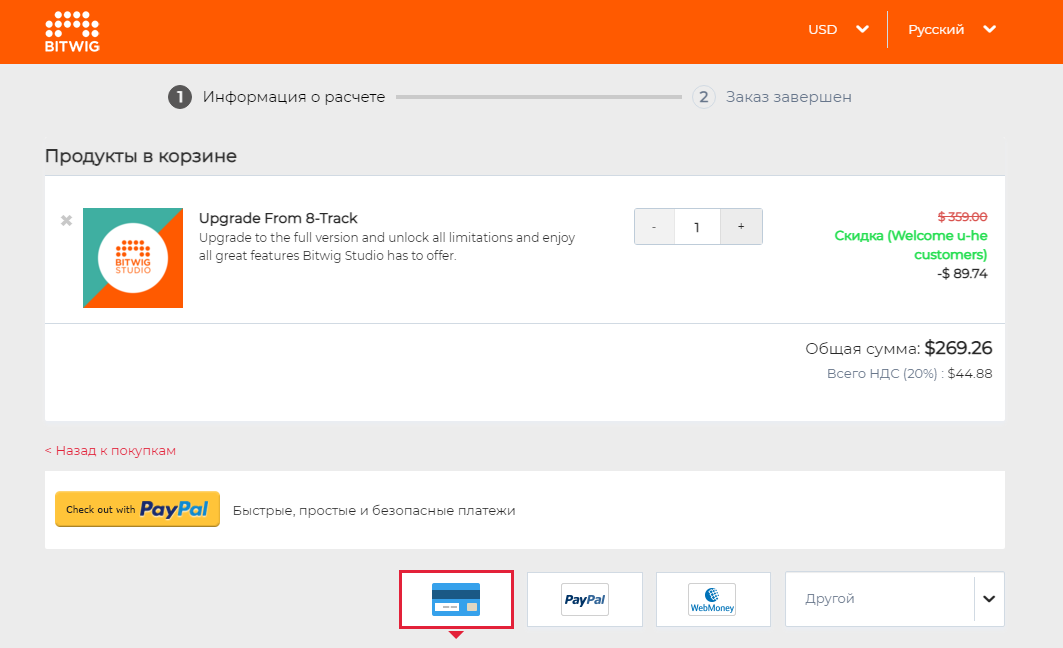Click step 1 Информация о расчете
The height and width of the screenshot is (648, 1063).
tap(277, 97)
